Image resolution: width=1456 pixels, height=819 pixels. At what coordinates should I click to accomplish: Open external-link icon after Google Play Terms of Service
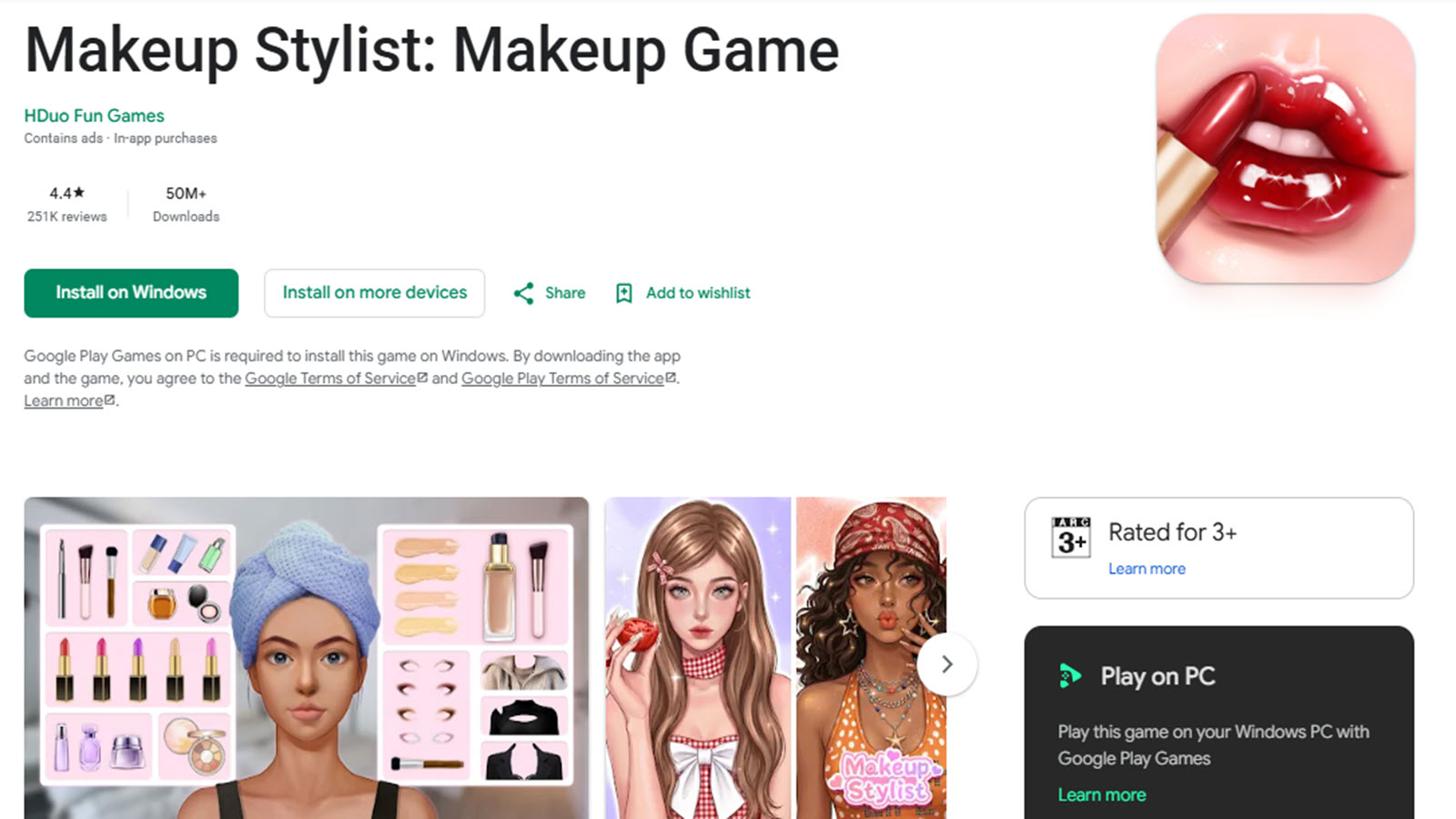(x=671, y=377)
